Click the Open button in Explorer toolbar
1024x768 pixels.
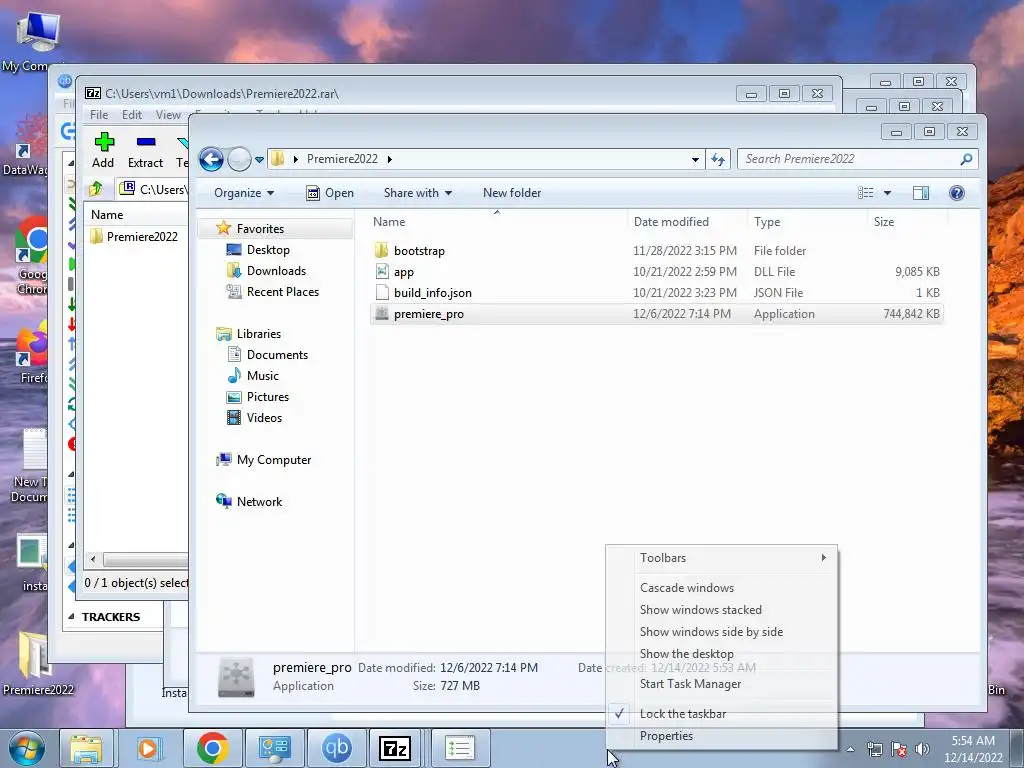(x=330, y=193)
